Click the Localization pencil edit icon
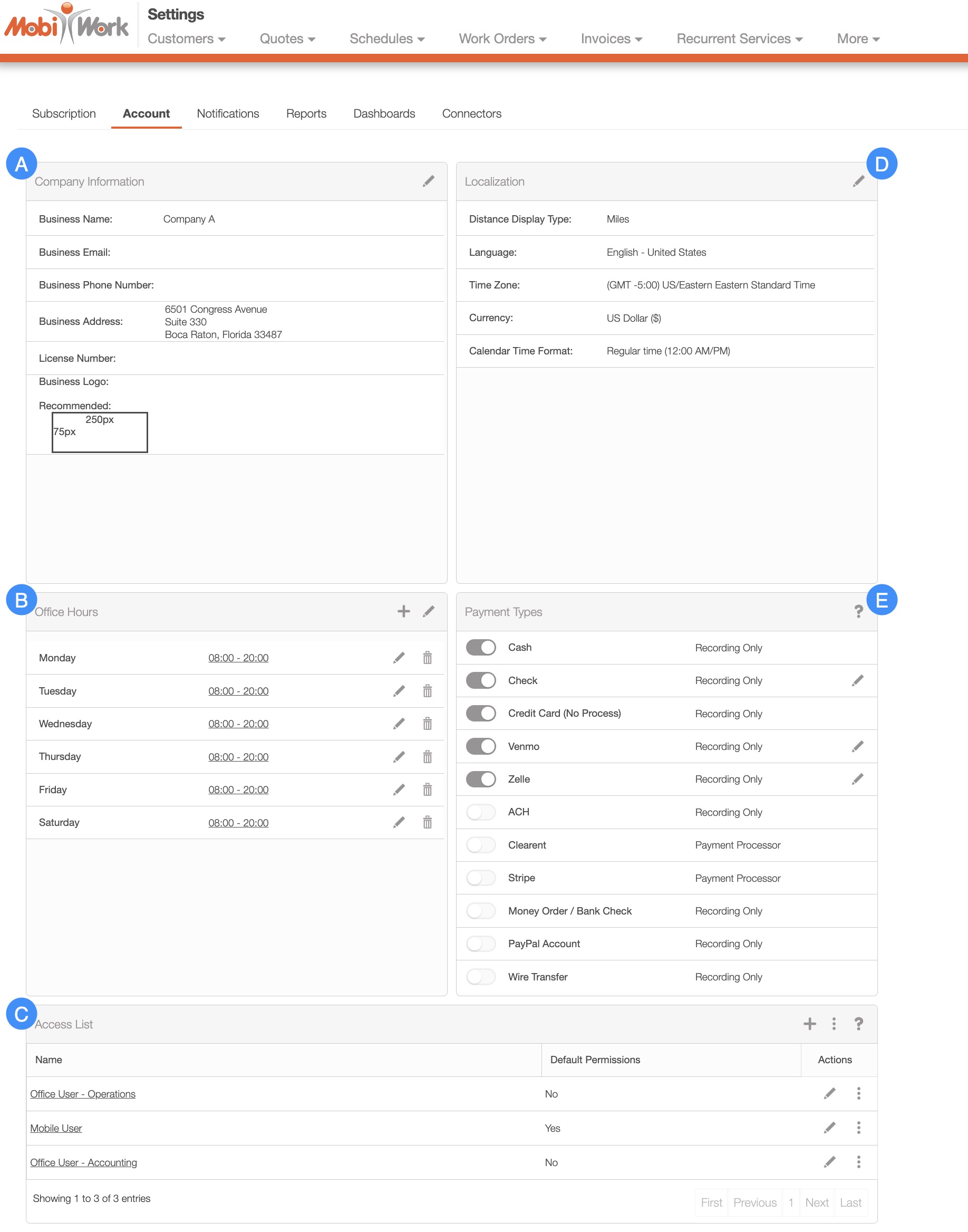 [858, 181]
